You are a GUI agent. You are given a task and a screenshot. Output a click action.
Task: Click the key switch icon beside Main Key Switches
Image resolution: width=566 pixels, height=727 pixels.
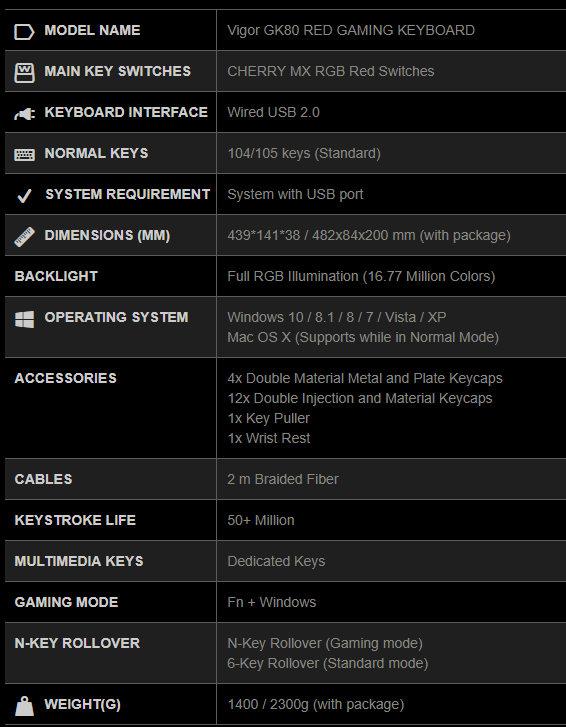pos(24,73)
